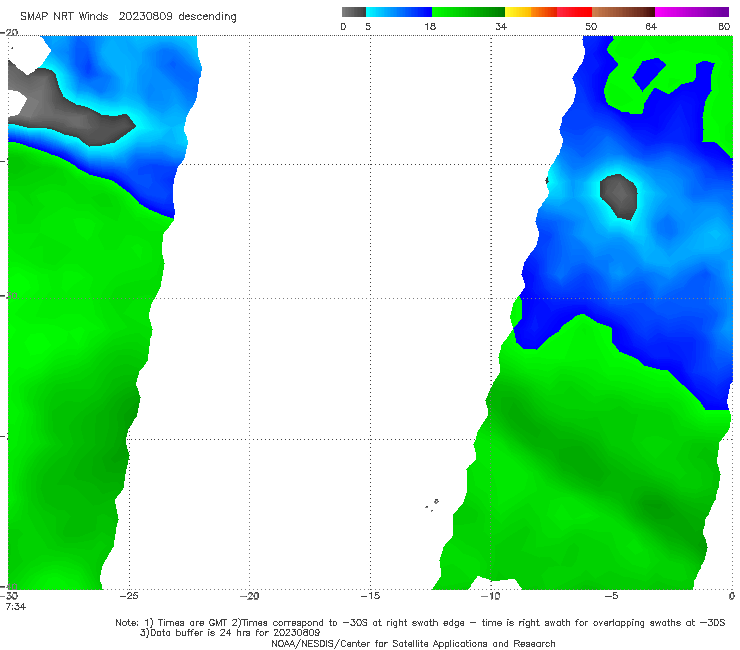Click the green 18-34 segment of color bar
This screenshot has height=650, width=740.
468,12
